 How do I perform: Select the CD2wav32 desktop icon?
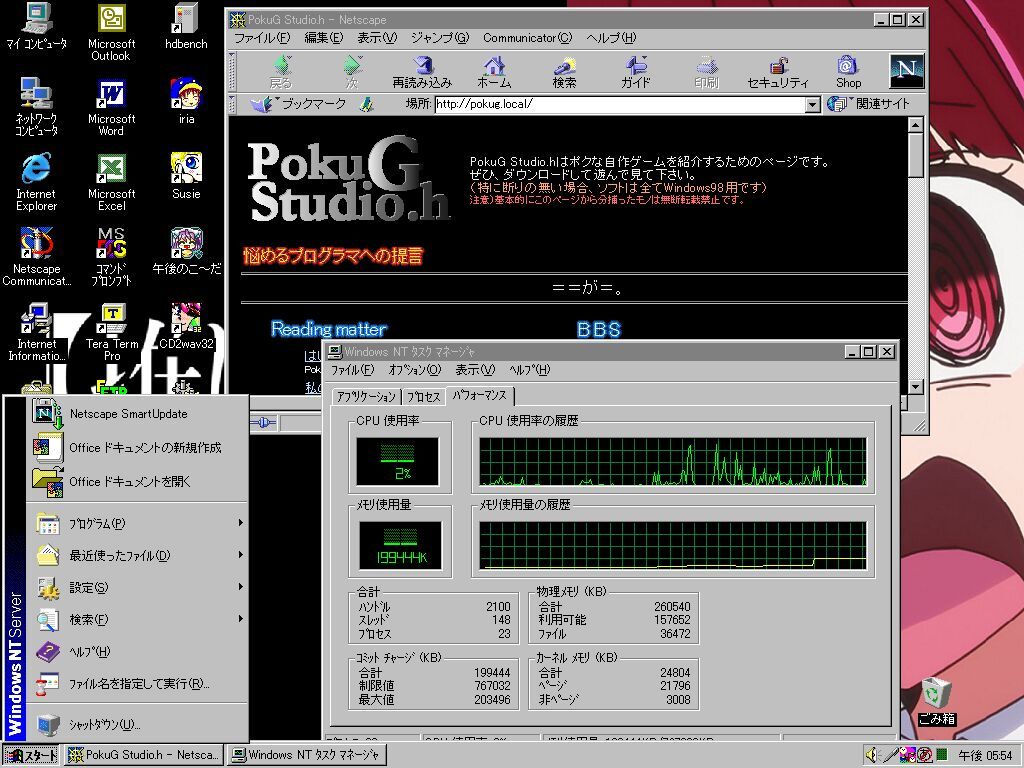coord(186,326)
